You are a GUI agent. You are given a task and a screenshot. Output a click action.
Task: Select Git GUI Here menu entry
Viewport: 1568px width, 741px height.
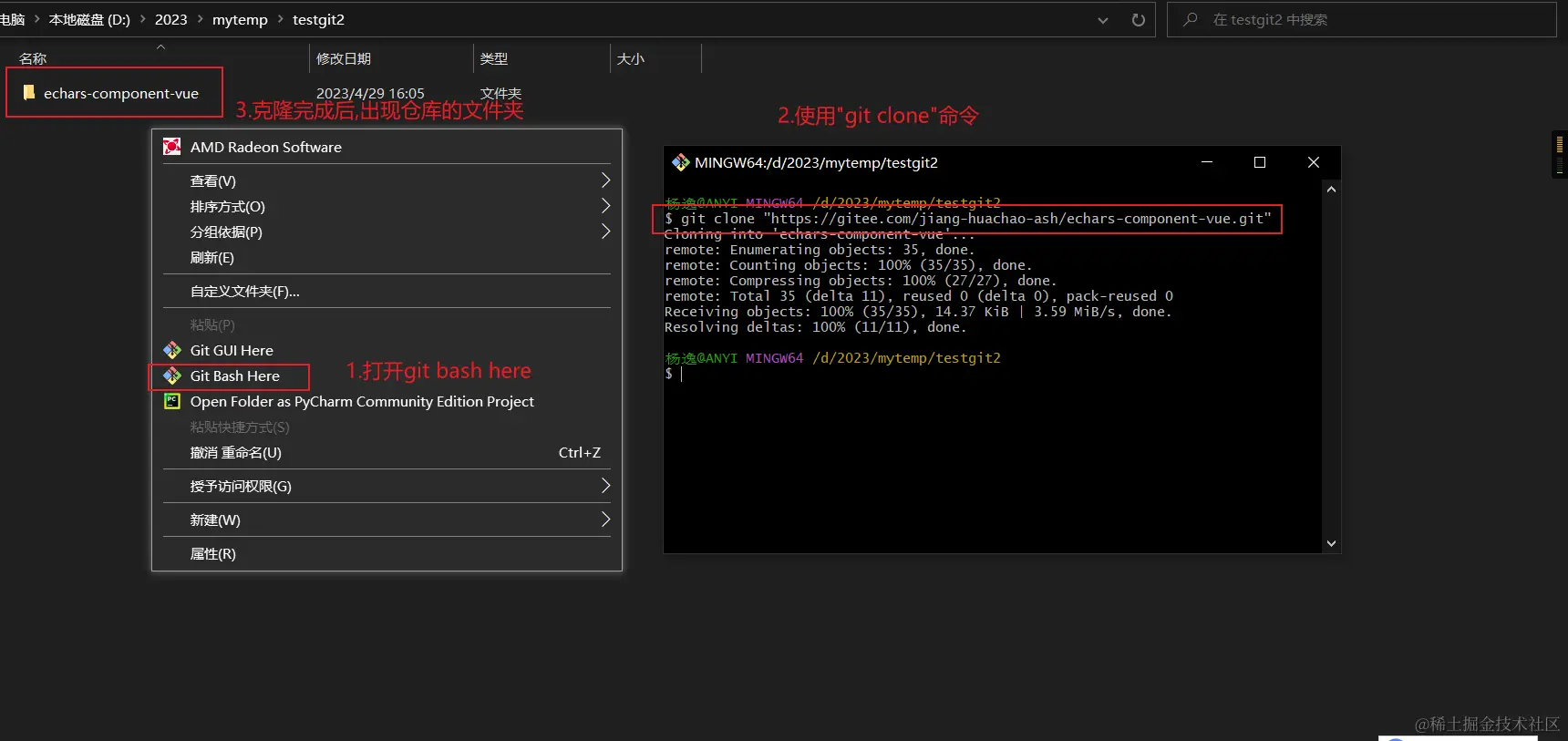(x=387, y=350)
